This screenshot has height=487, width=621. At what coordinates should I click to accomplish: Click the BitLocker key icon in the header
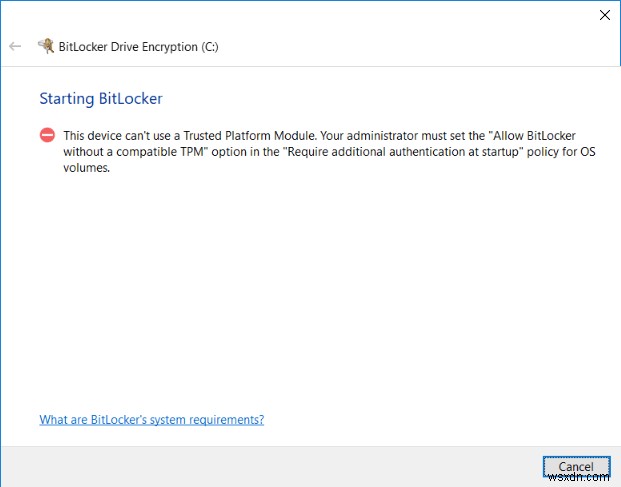point(46,46)
